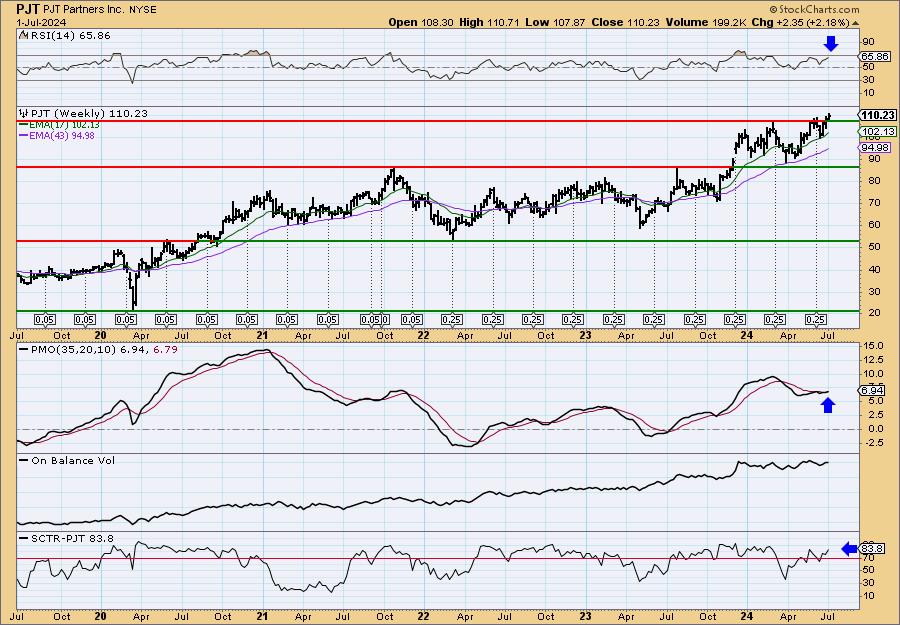Click year 21 on price chart time axis
900x625 pixels.
(262, 335)
